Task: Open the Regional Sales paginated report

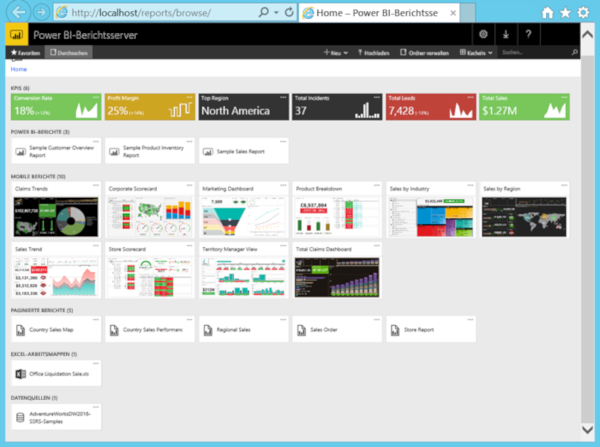Action: coord(244,329)
